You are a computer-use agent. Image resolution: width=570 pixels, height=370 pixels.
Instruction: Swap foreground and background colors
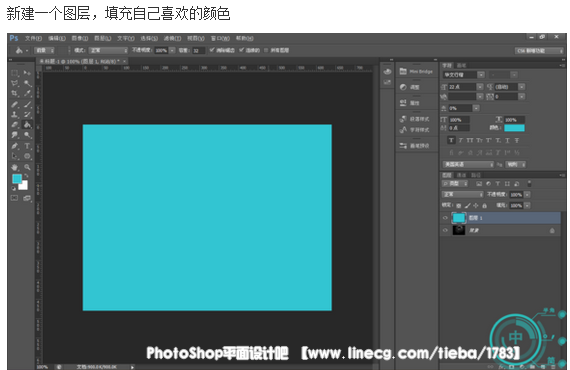click(26, 176)
